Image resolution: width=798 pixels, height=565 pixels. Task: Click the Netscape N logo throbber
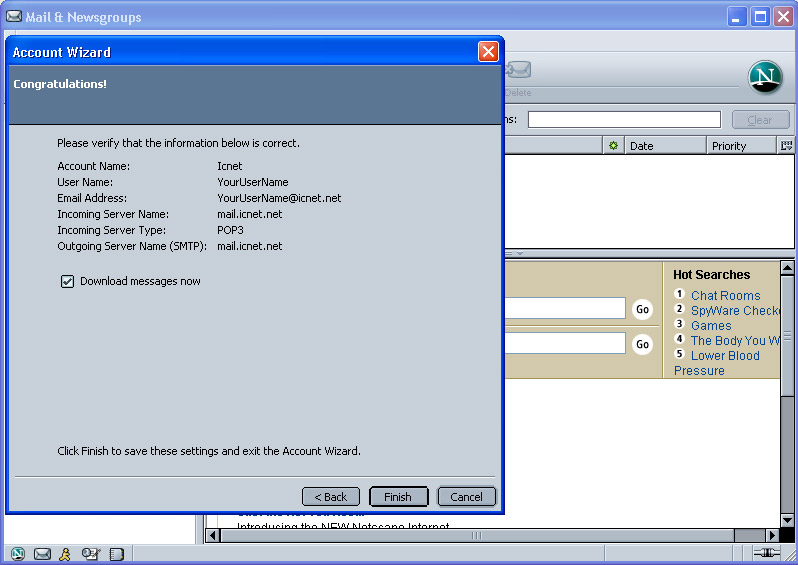[765, 77]
